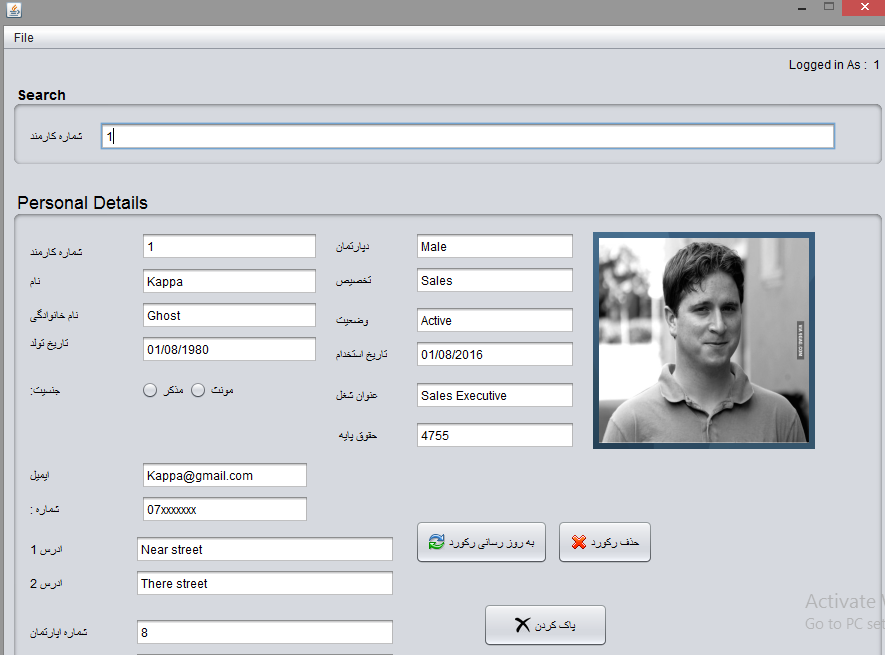Click the address 1 field Near street
The height and width of the screenshot is (655, 885).
(264, 549)
